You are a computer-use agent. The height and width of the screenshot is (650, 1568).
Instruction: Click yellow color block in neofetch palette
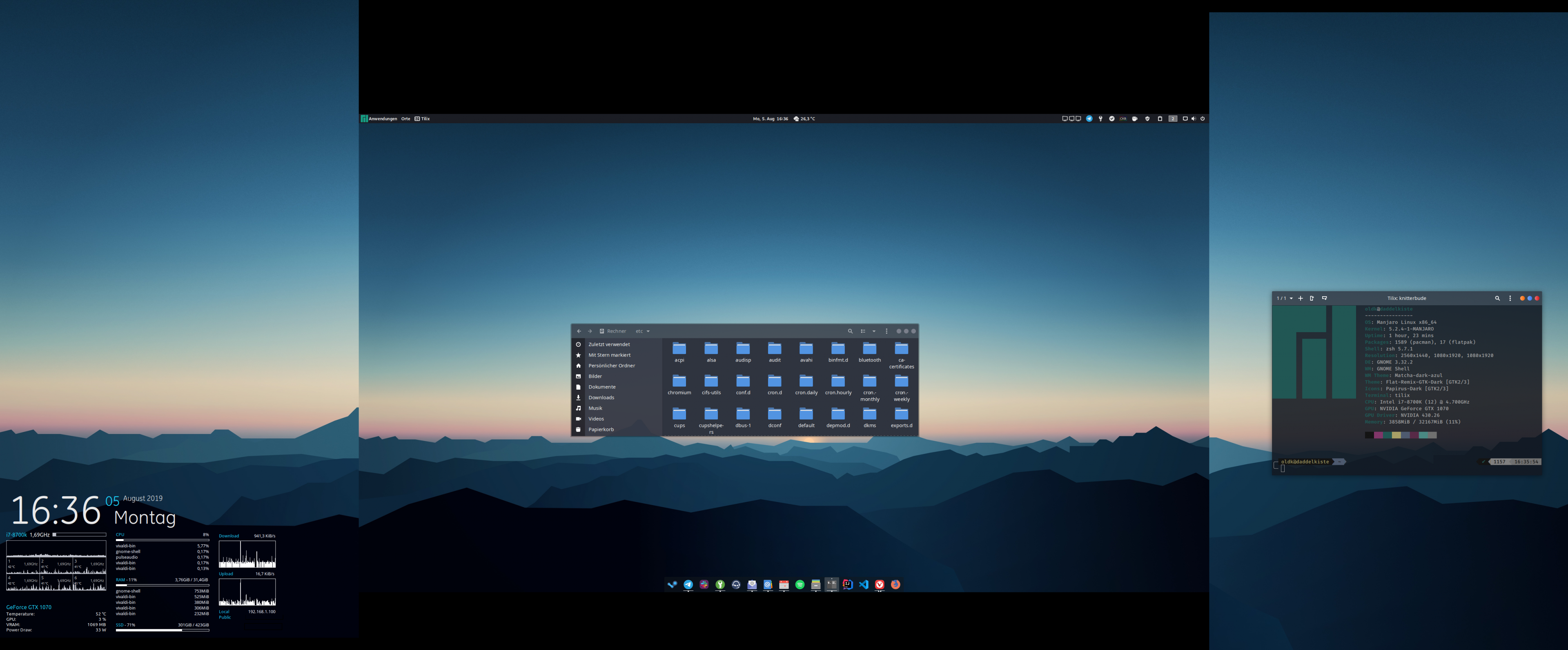pos(1396,435)
